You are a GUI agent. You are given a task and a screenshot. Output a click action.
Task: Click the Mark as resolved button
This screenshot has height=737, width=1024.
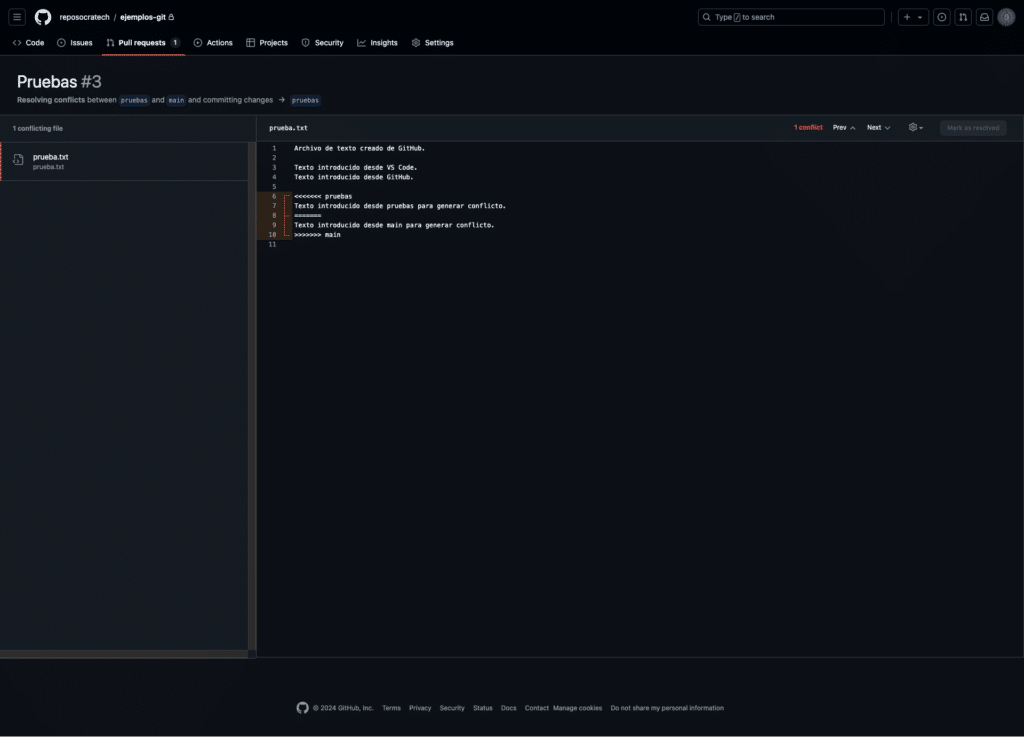tap(973, 128)
